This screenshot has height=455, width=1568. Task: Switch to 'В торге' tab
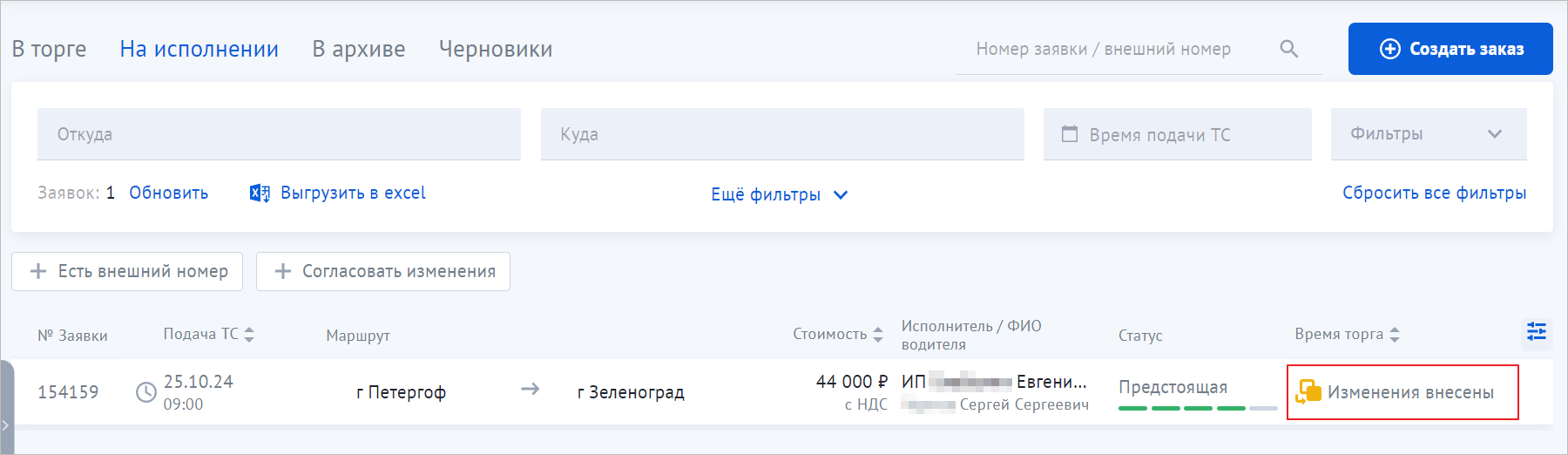pos(50,49)
